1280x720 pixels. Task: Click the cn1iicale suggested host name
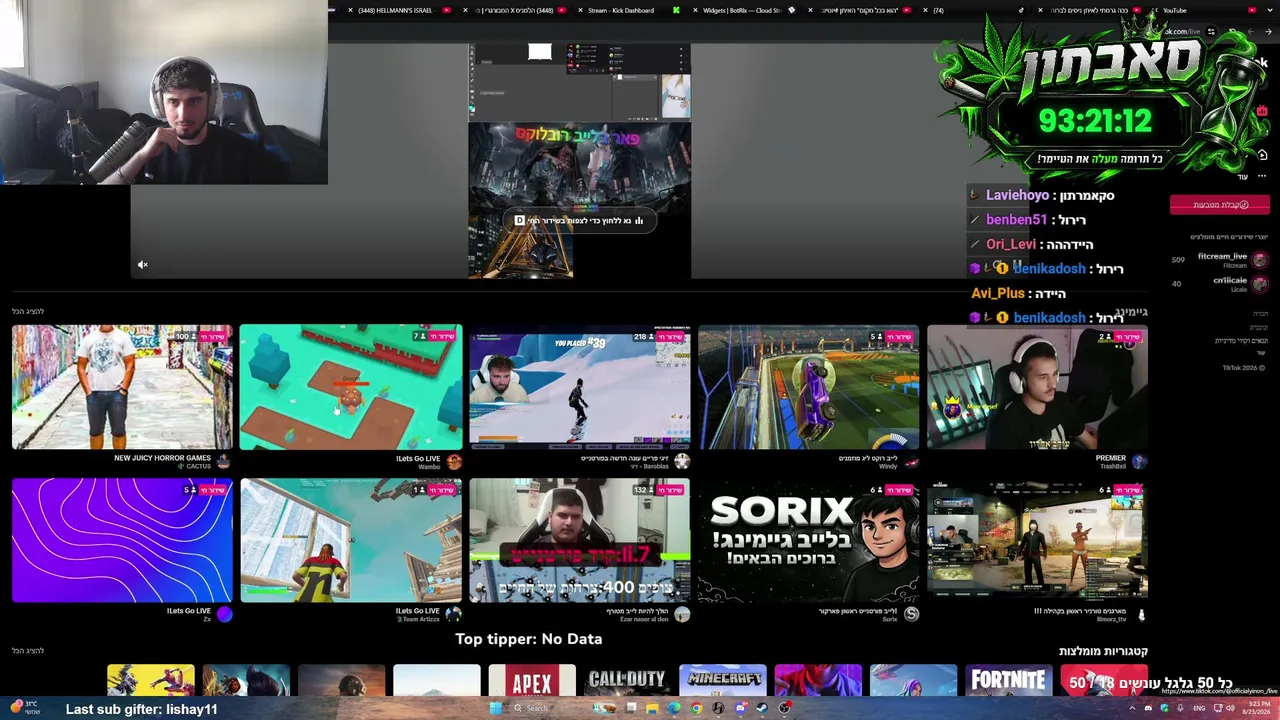pyautogui.click(x=1230, y=280)
